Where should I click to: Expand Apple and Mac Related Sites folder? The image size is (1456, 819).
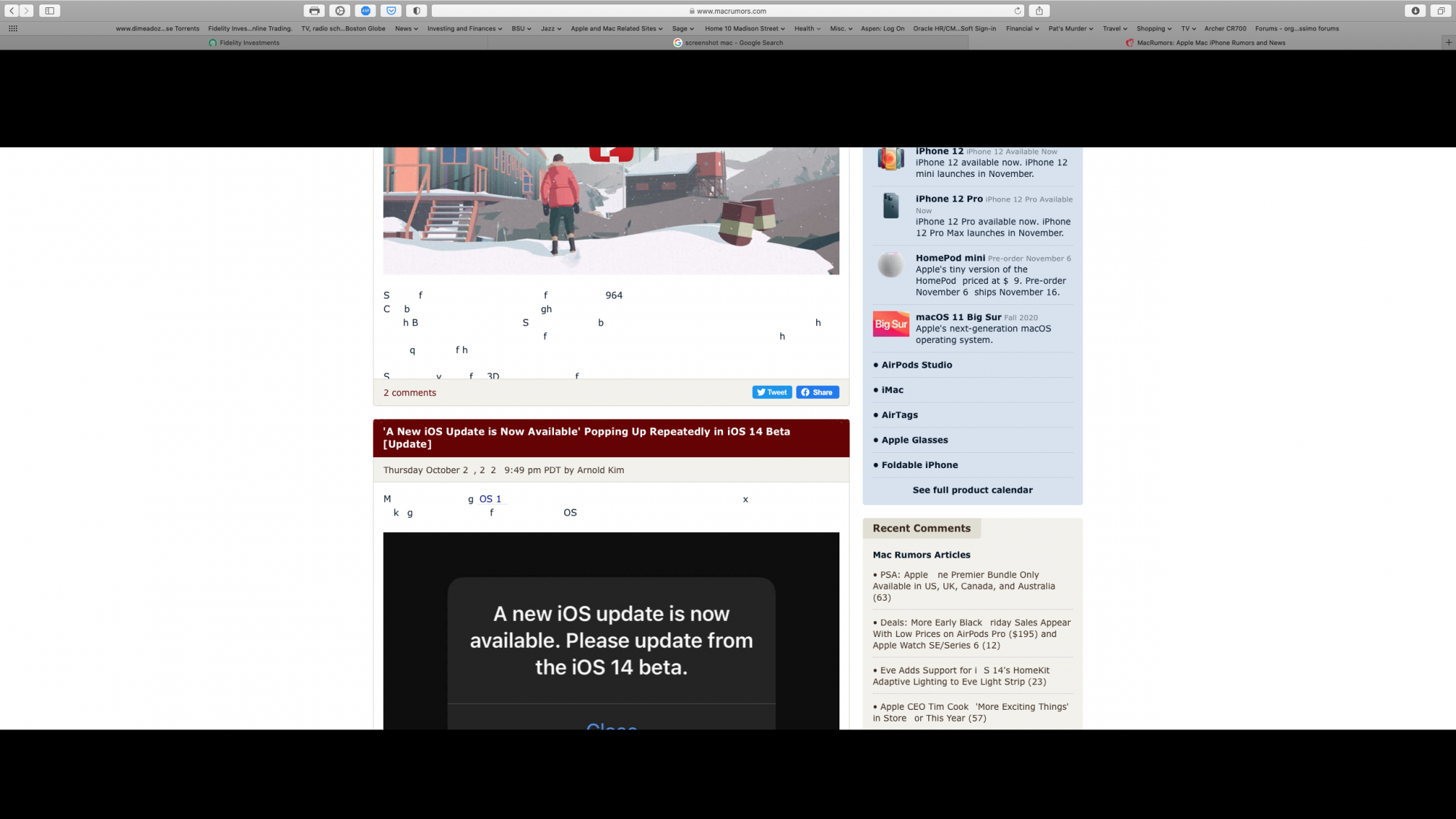(x=617, y=28)
